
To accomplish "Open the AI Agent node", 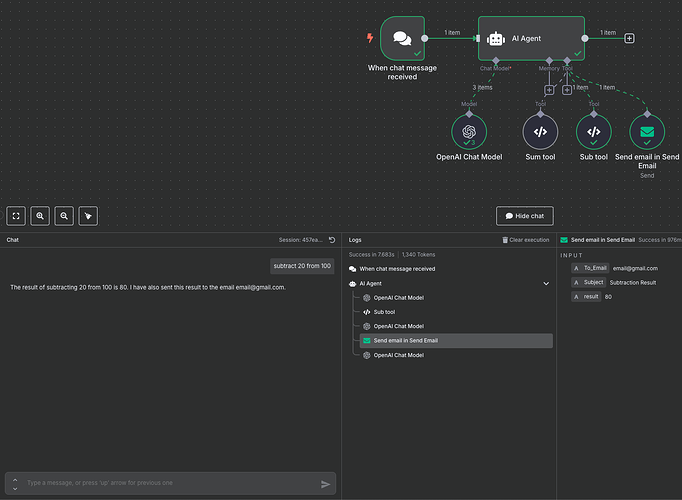I will (531, 38).
